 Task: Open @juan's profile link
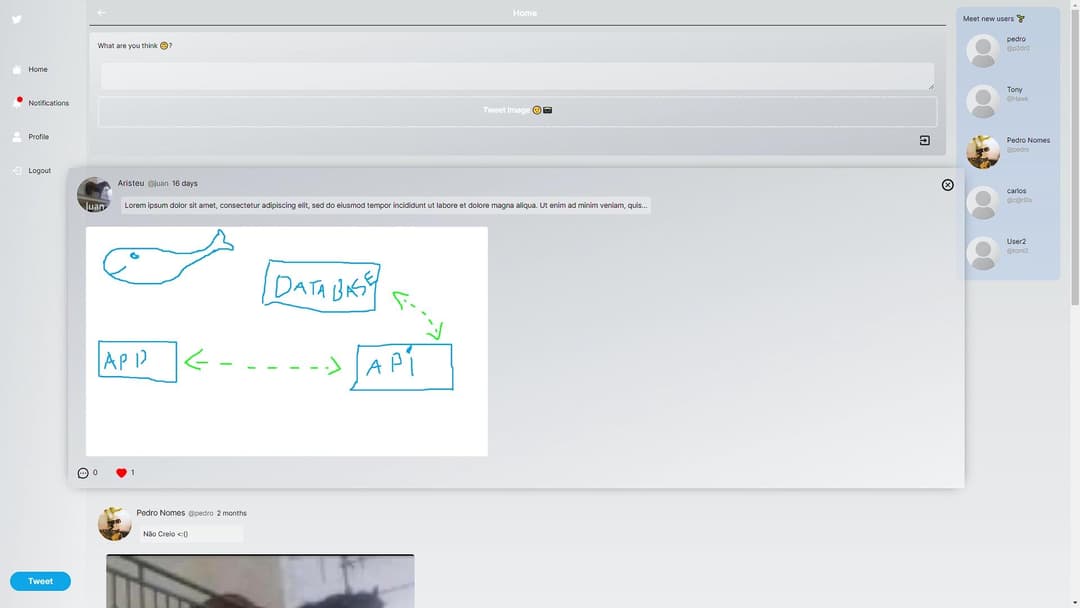[157, 183]
